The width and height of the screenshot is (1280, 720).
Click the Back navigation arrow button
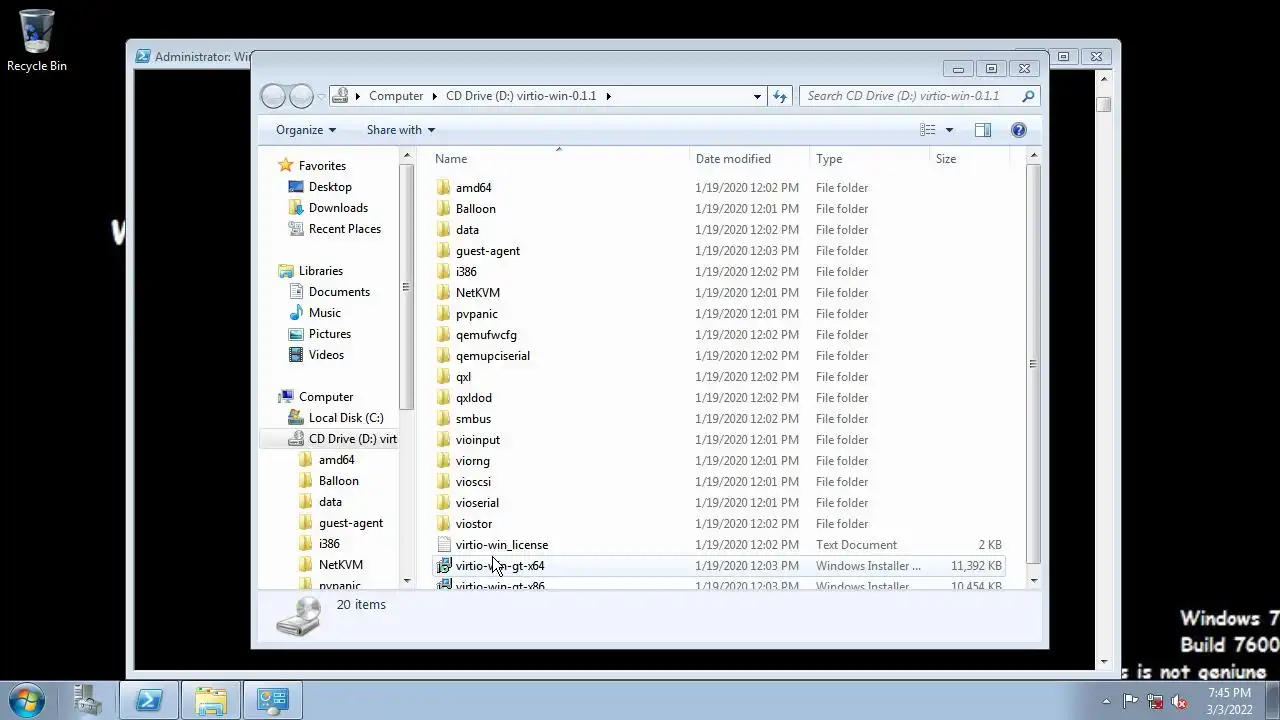pos(273,96)
